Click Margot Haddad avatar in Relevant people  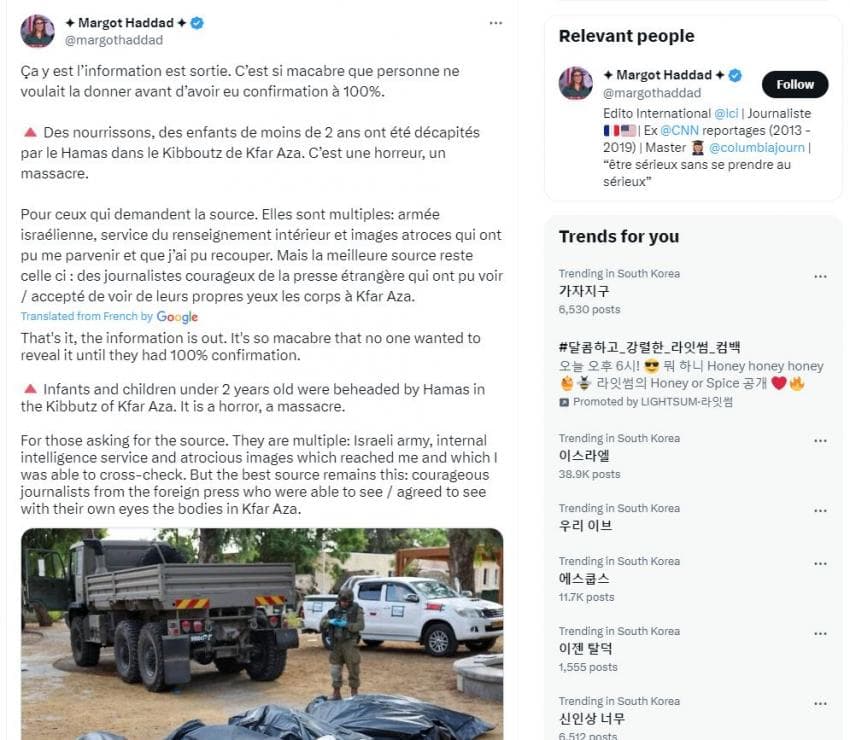tap(576, 83)
